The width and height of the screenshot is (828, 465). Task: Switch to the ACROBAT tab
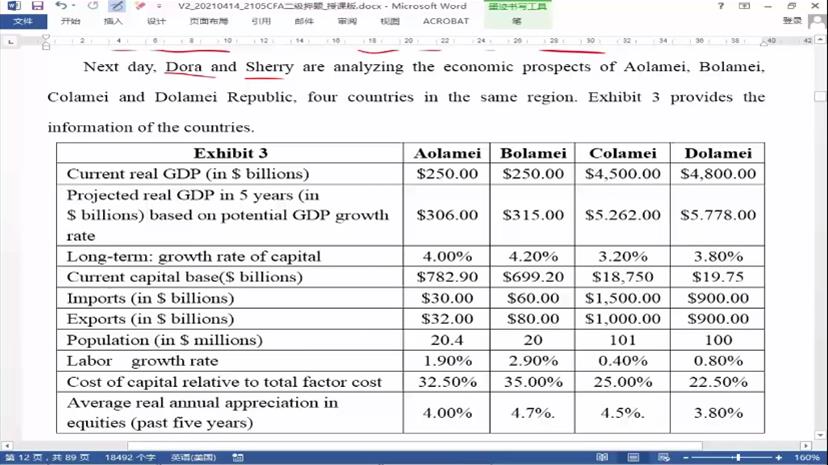pyautogui.click(x=446, y=21)
